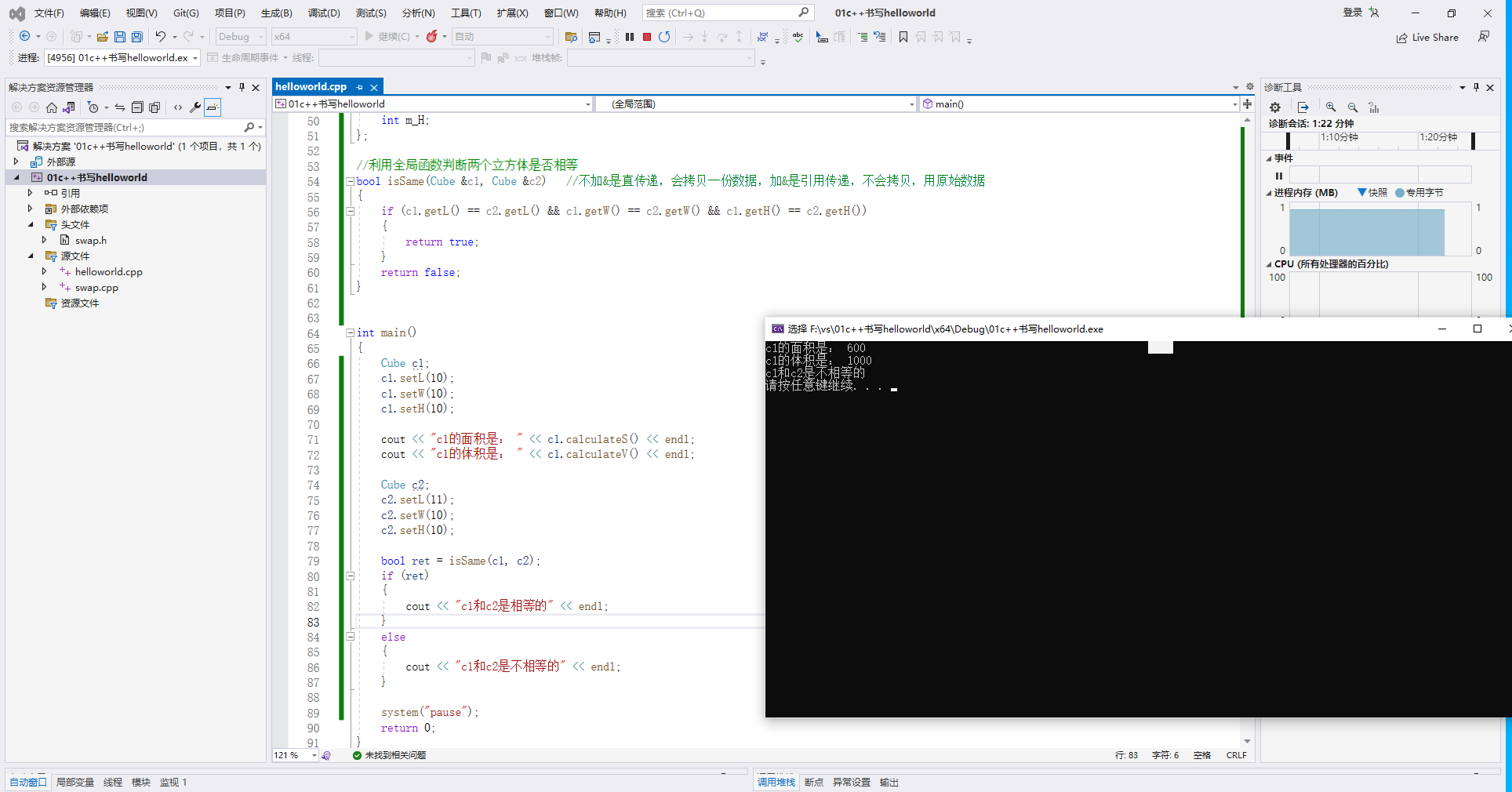Click the Hot Reload flame icon

pyautogui.click(x=431, y=37)
